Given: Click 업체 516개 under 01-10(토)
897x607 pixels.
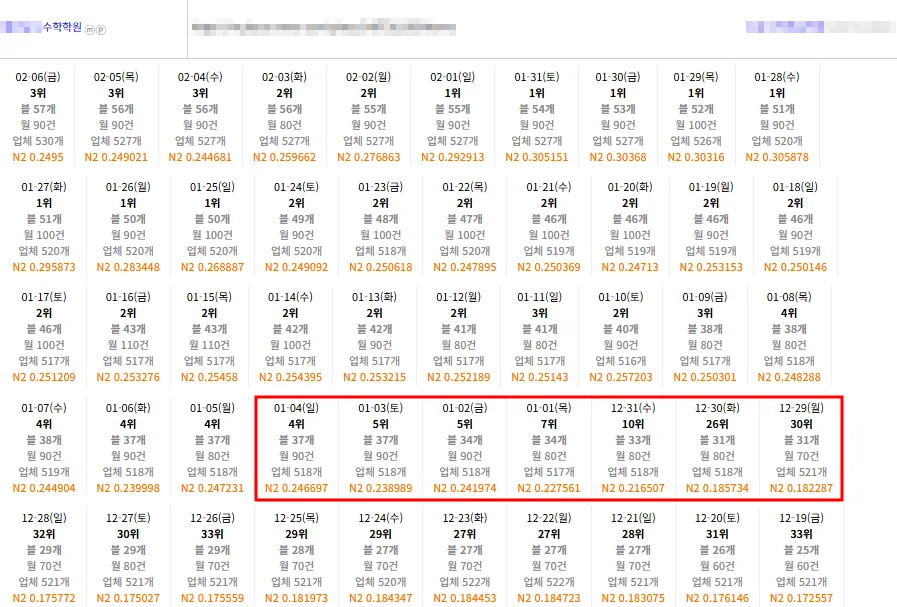Looking at the screenshot, I should (621, 361).
